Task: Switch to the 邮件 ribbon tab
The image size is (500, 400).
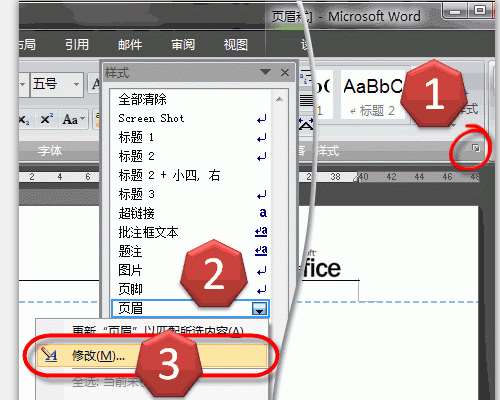Action: tap(130, 44)
